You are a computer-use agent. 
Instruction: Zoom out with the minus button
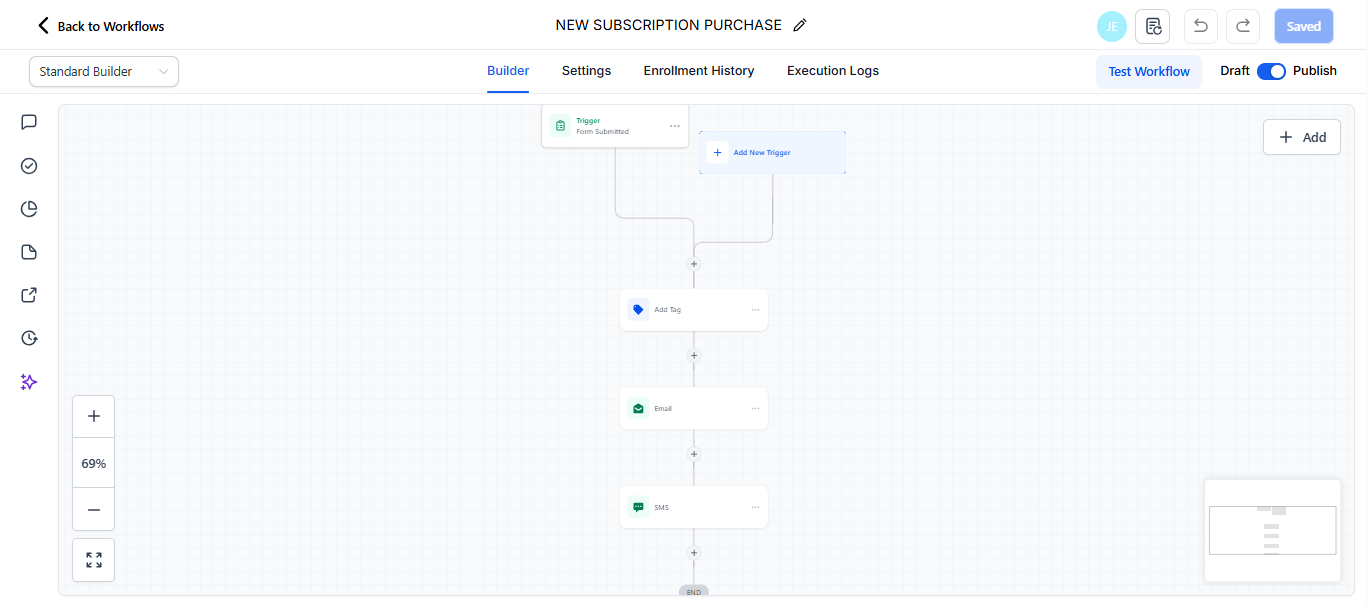(x=94, y=509)
